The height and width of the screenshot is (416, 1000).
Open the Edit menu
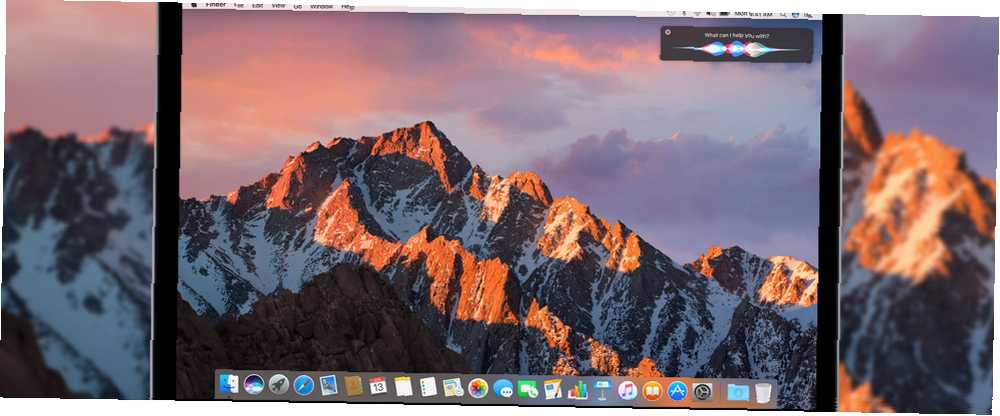click(258, 5)
